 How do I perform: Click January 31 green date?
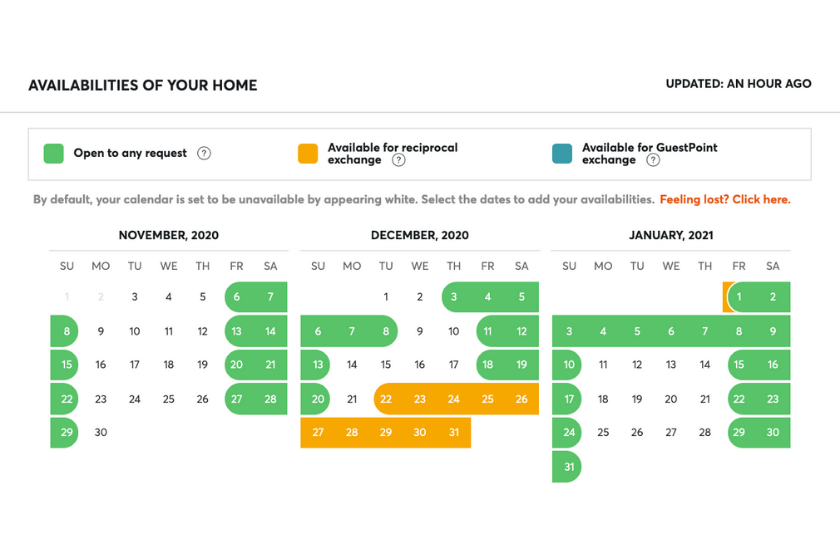coord(569,467)
